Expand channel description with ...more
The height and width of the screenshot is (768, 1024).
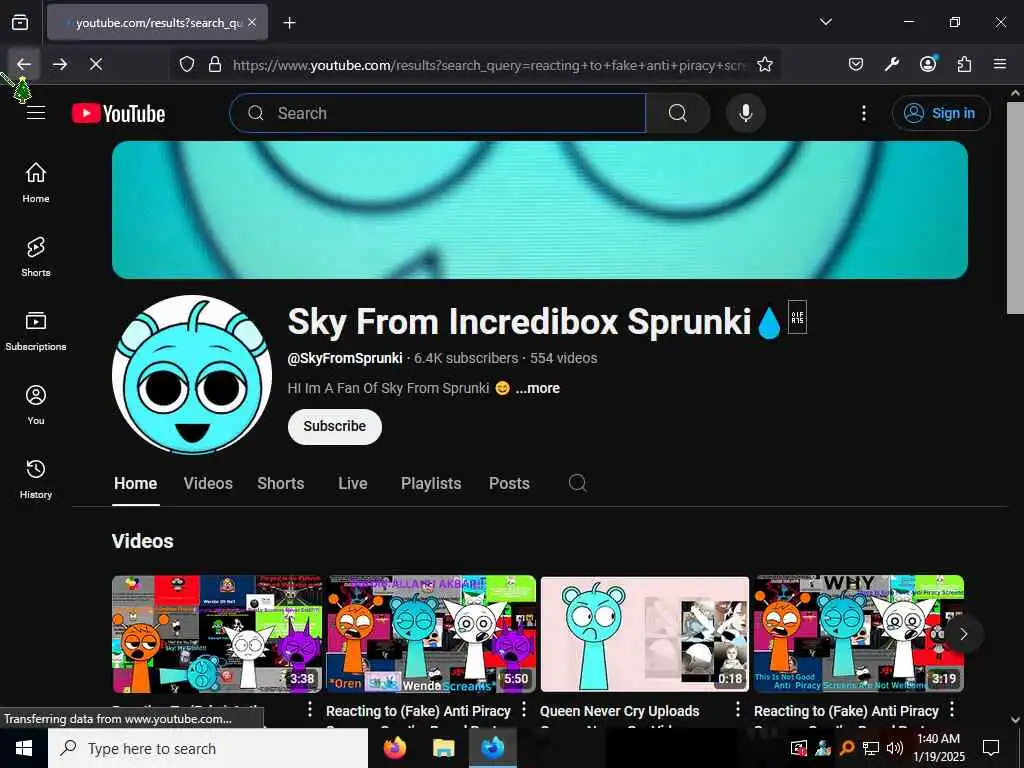[x=537, y=388]
